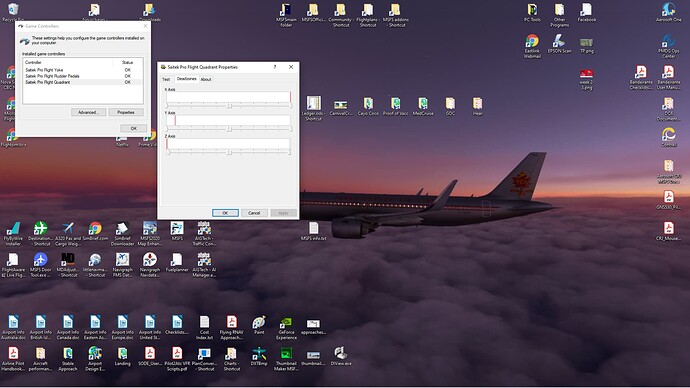Open the GeForce Experience icon

(286, 328)
